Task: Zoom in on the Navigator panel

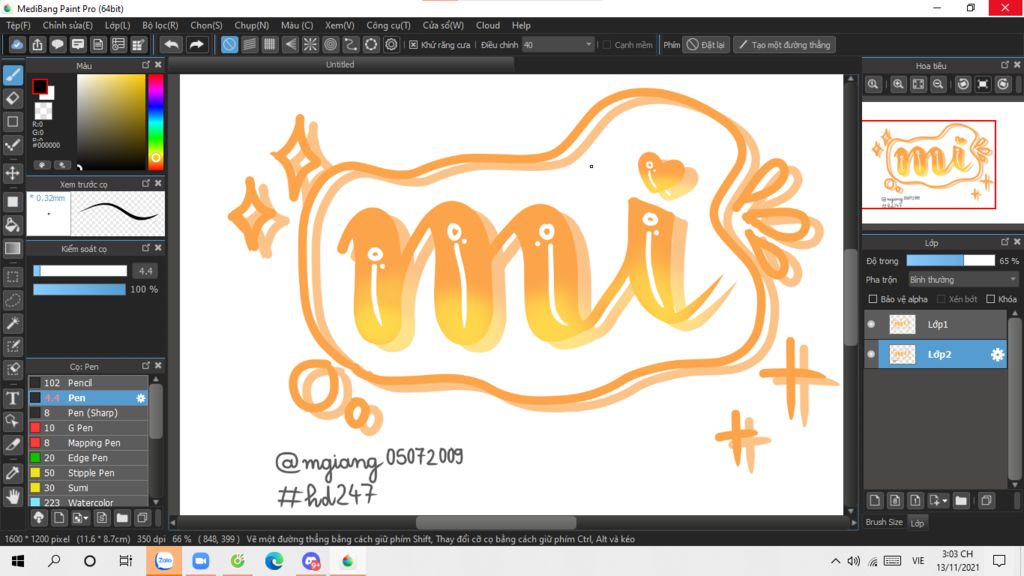Action: 898,84
